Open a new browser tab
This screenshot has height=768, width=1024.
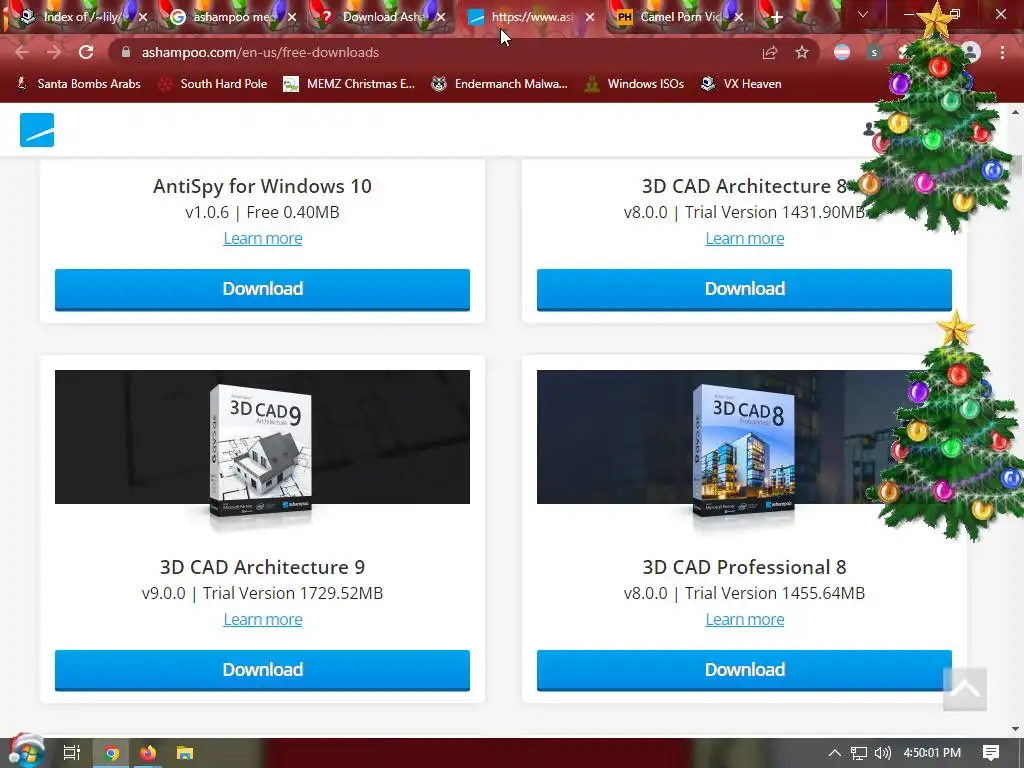776,18
